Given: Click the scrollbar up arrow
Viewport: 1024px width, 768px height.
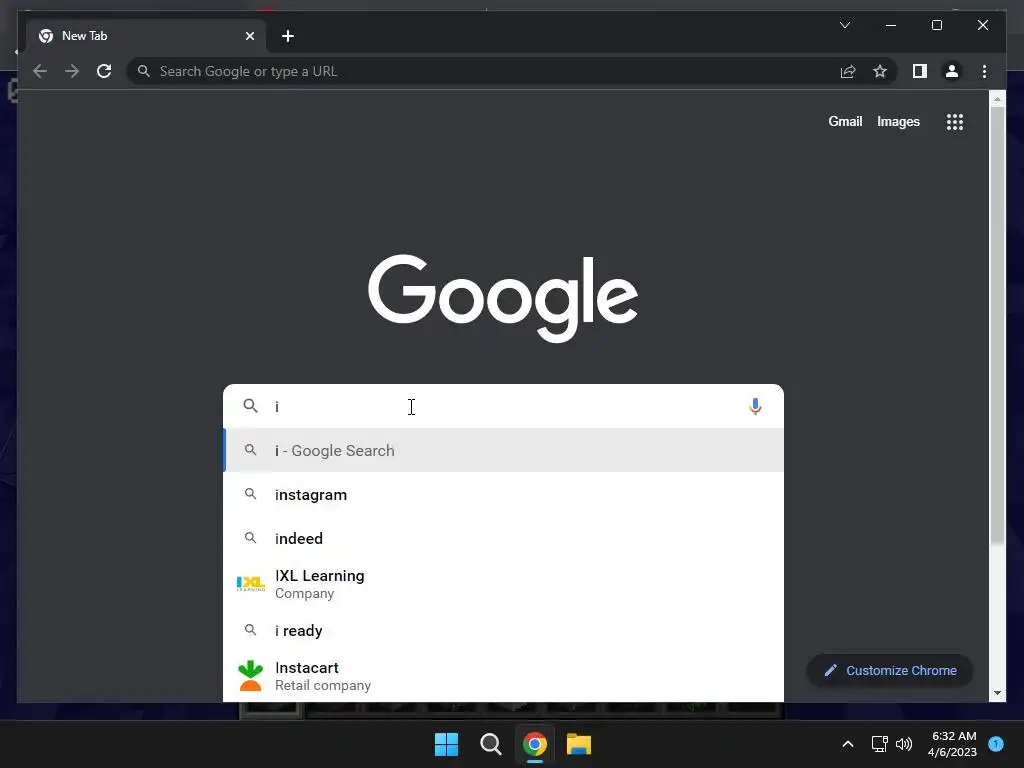Looking at the screenshot, I should [x=997, y=99].
